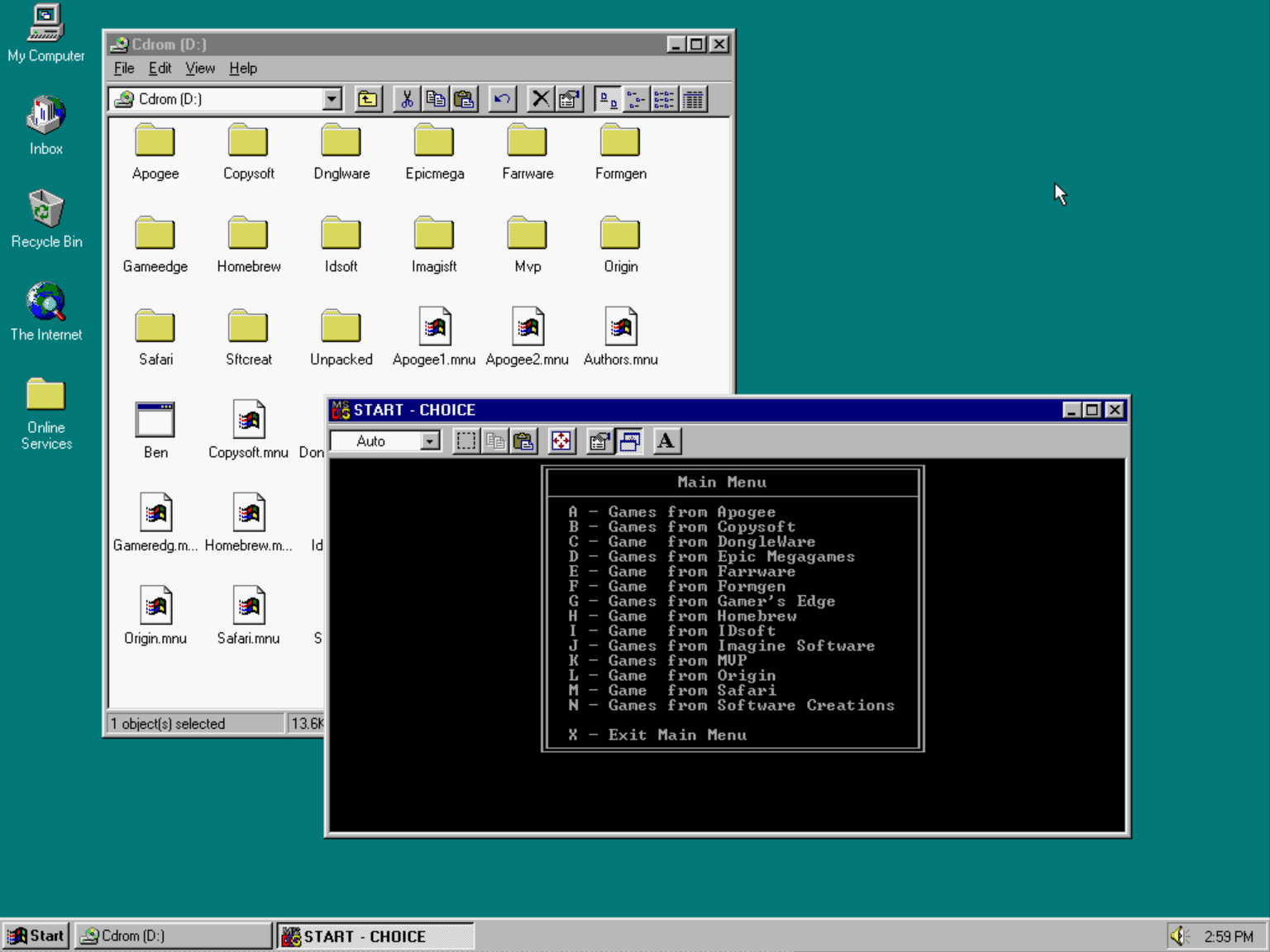1270x952 pixels.
Task: Open the File menu in Cdrom window
Action: coord(124,69)
